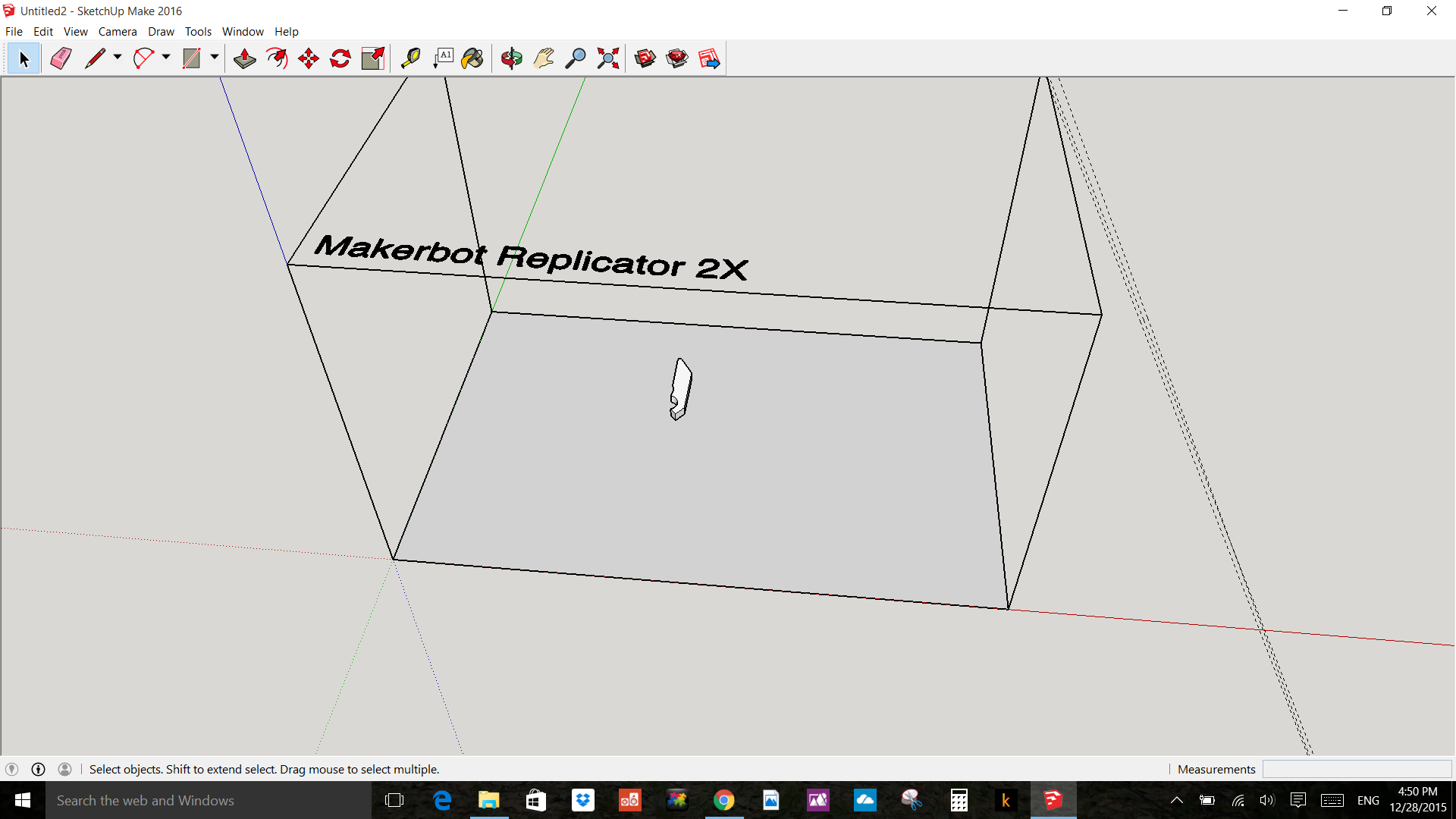Open the Action Center notifications icon
The image size is (1456, 819).
click(x=1298, y=800)
